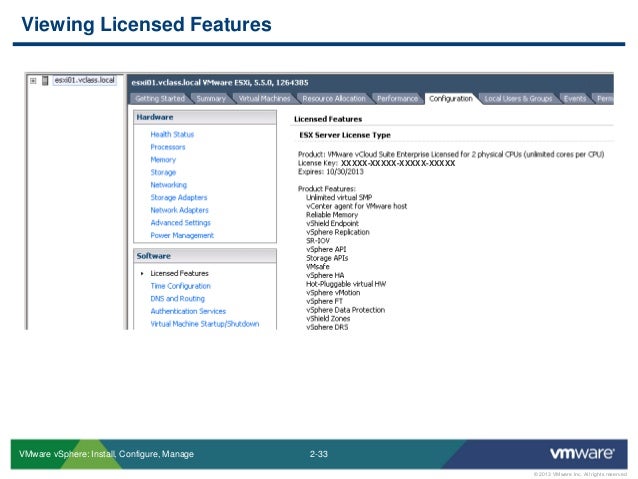Click the host server icon for esxi01.vclass.local
The height and width of the screenshot is (479, 638).
[45, 81]
